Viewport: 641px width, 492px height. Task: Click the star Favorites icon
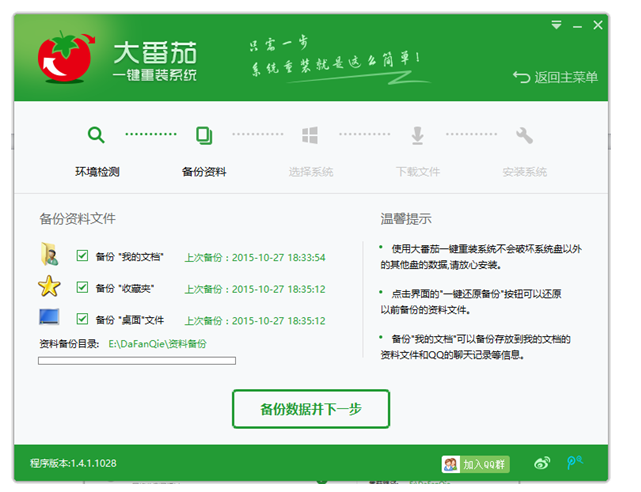coord(49,288)
